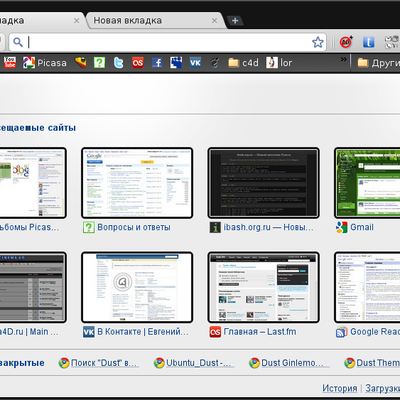
Task: Open the YouTube bookmark
Action: [x=10, y=62]
